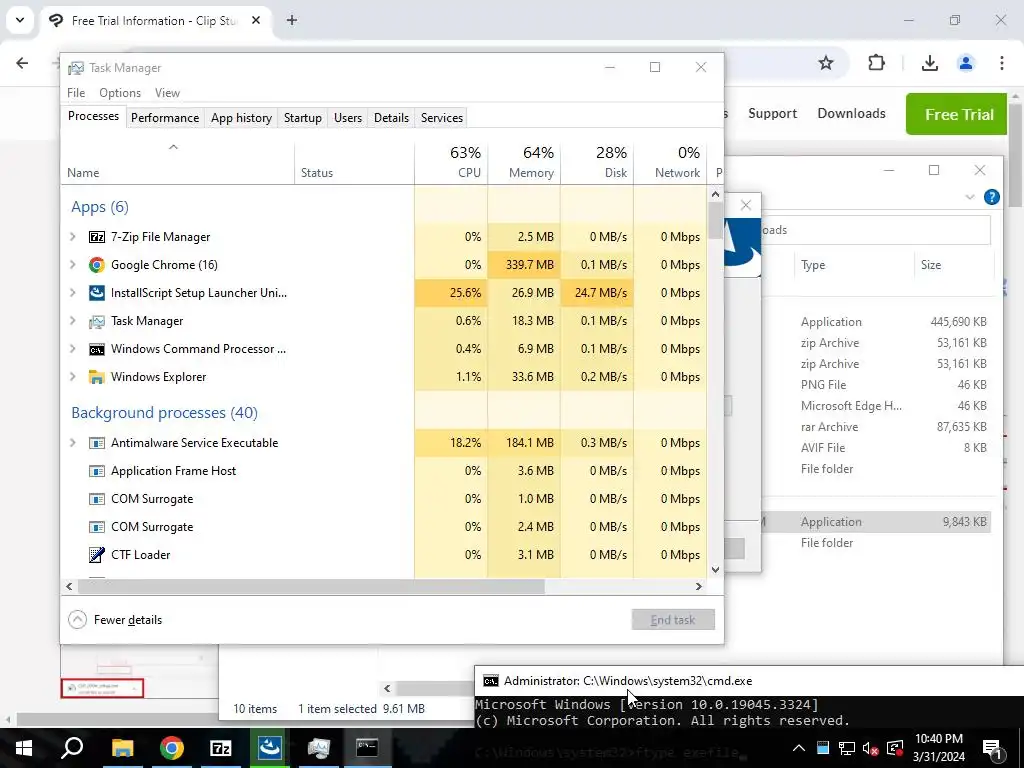Click the End task button
This screenshot has width=1024, height=768.
click(x=673, y=620)
